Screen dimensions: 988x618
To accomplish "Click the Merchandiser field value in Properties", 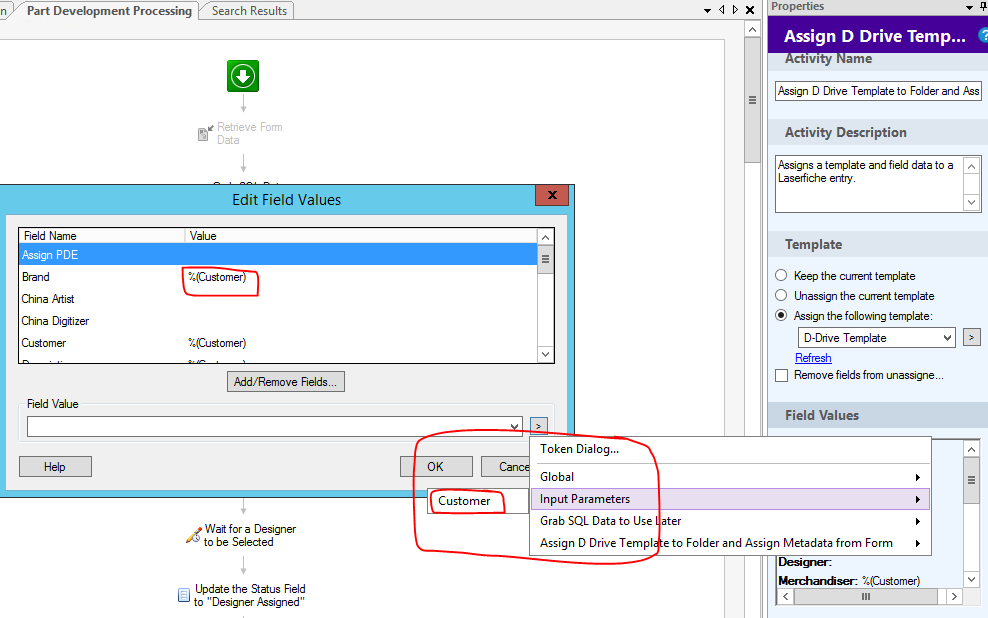I will (891, 581).
